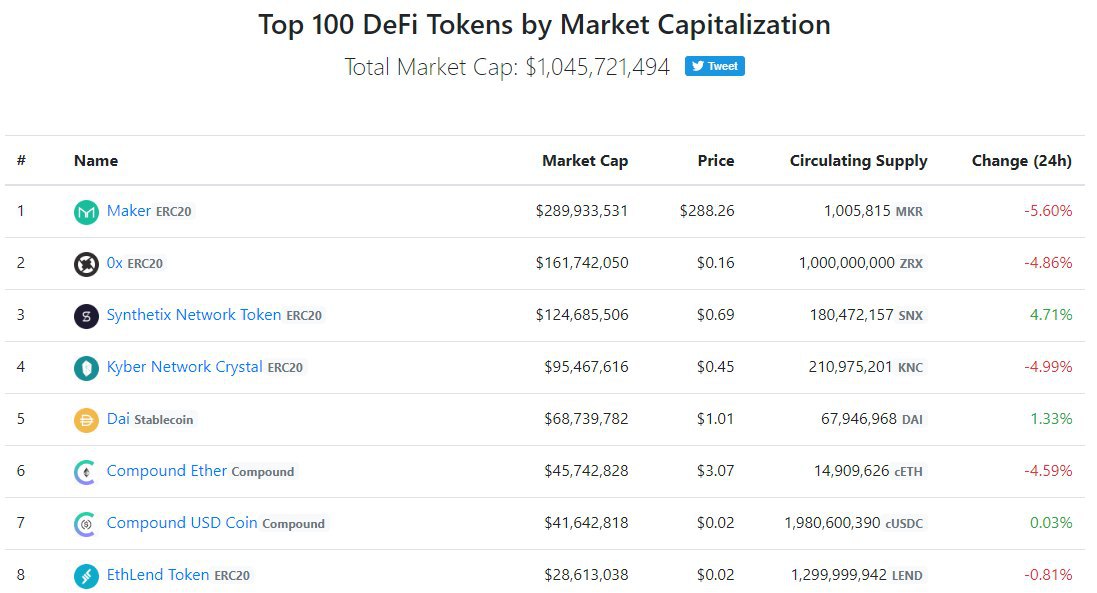1097x593 pixels.
Task: Sort by Change (24h) column header
Action: click(x=1021, y=161)
